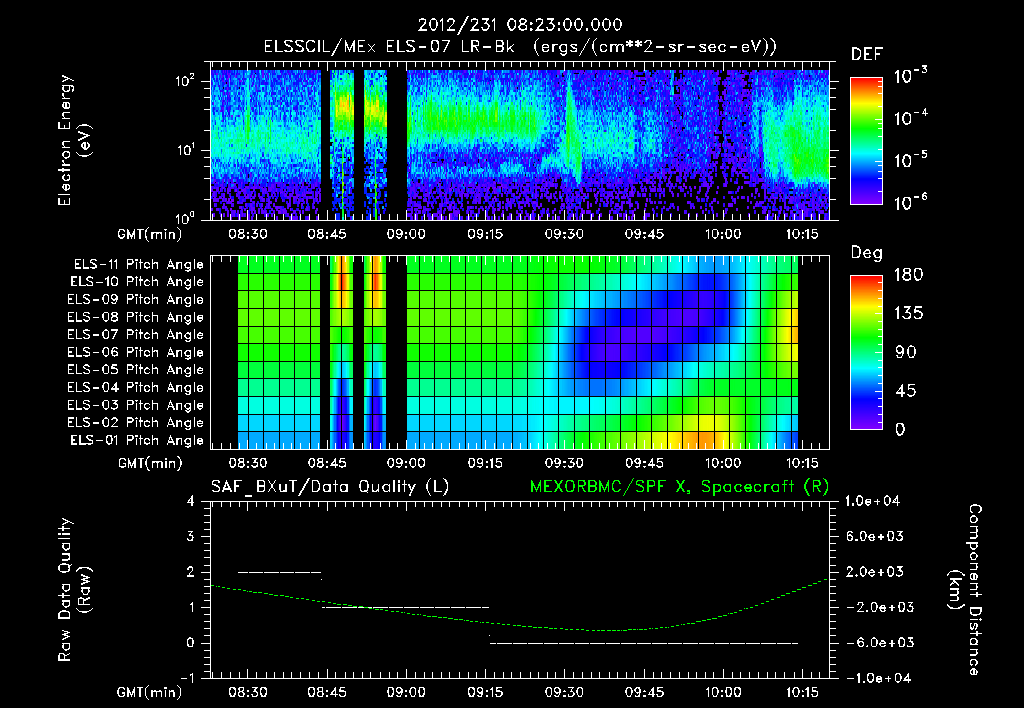Select the ELS-02 Pitch Angle row label
Screen dimensions: 1024x708
click(x=136, y=423)
